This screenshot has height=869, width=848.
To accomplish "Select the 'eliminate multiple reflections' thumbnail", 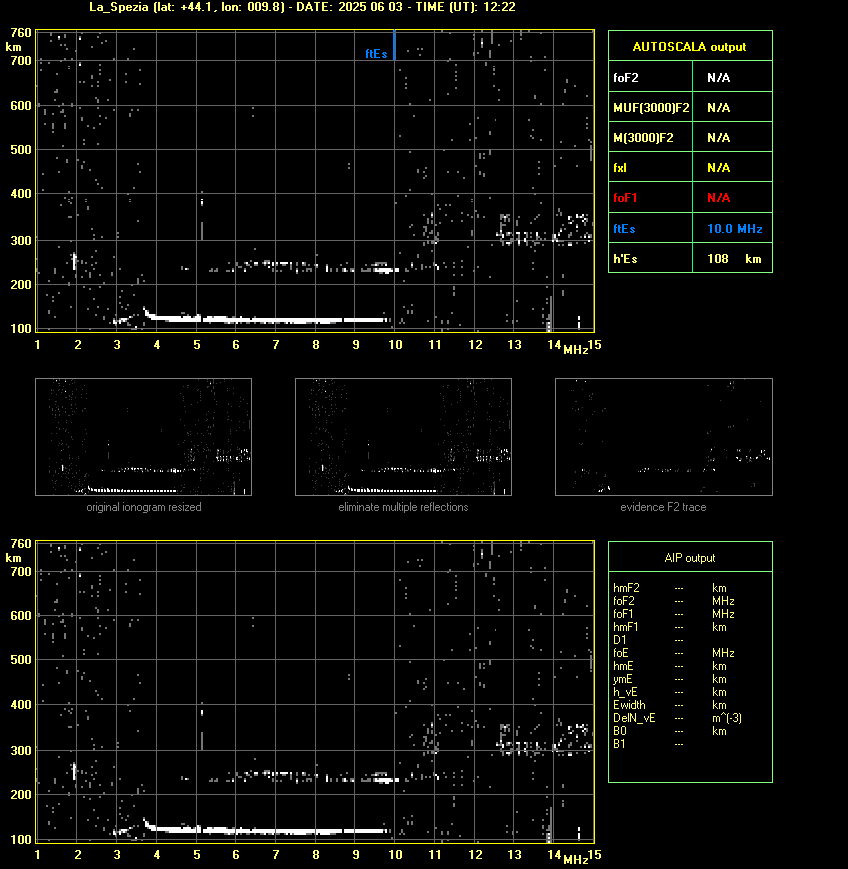I will pos(403,437).
